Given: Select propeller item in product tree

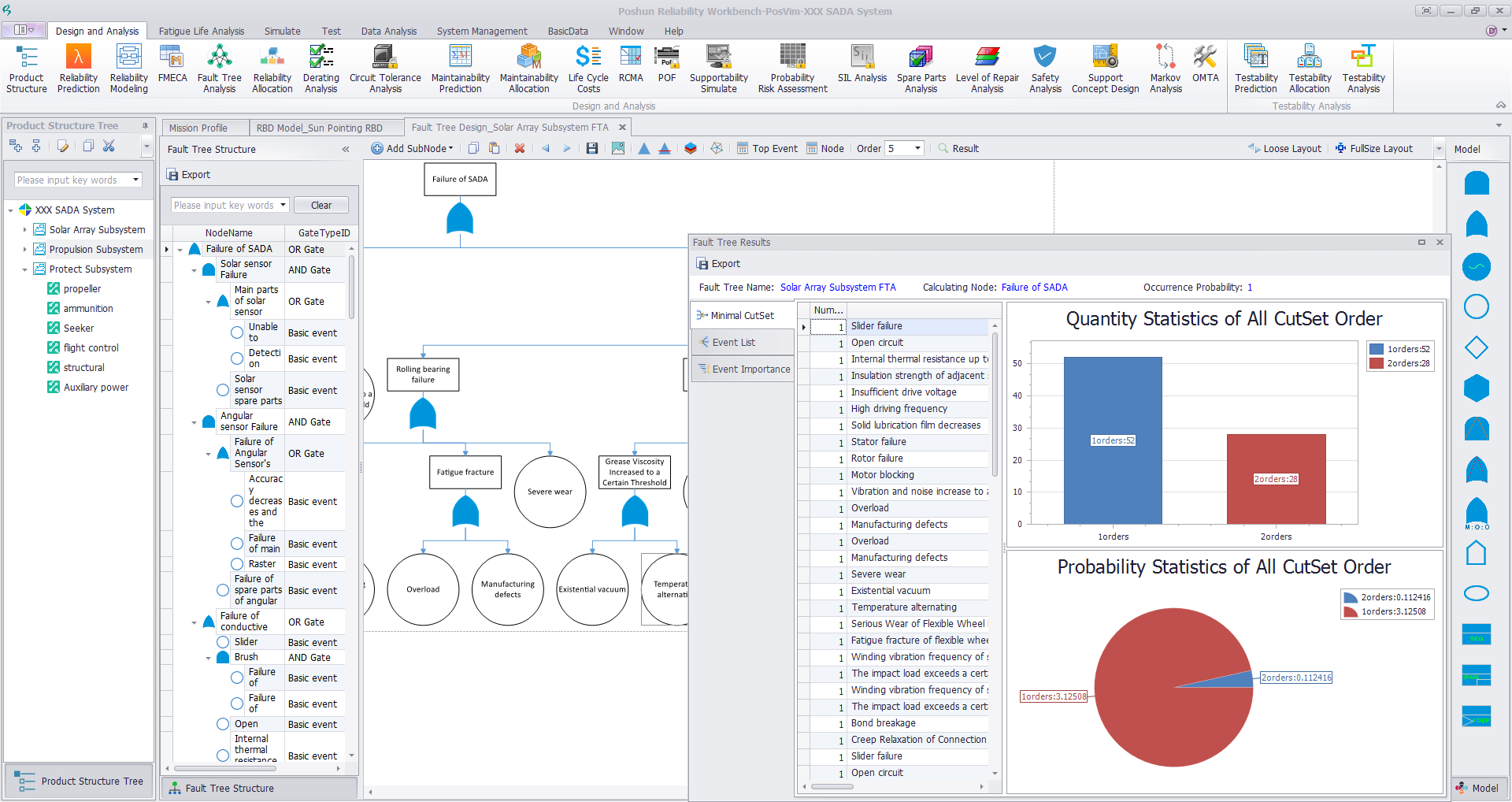Looking at the screenshot, I should click(82, 289).
